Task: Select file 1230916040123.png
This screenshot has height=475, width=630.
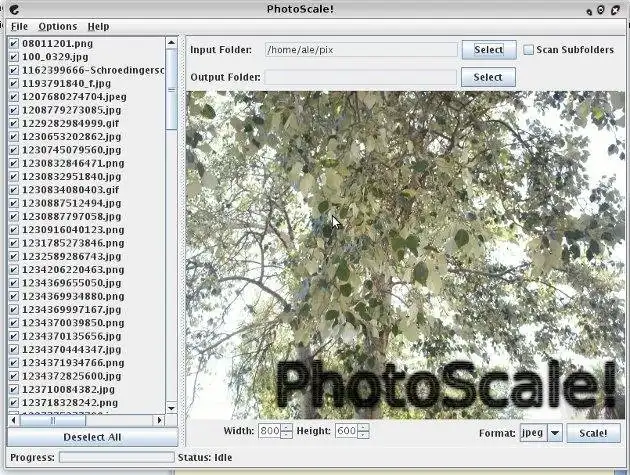Action: (73, 229)
